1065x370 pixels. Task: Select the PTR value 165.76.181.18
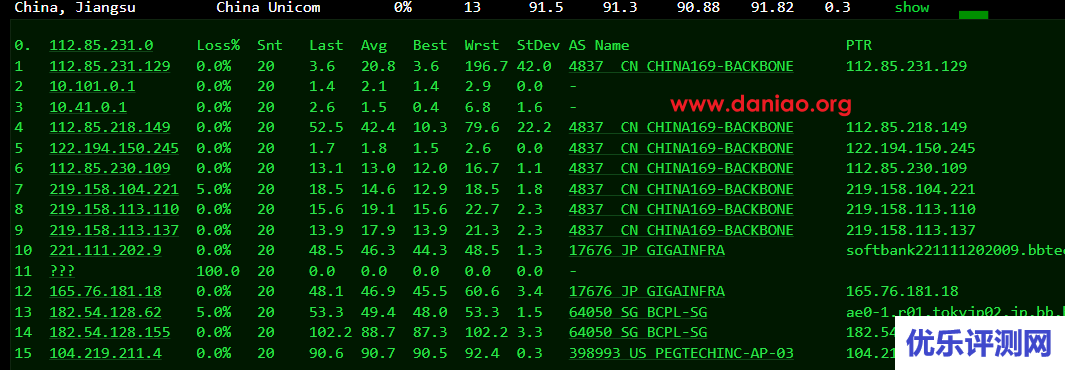[x=902, y=291]
